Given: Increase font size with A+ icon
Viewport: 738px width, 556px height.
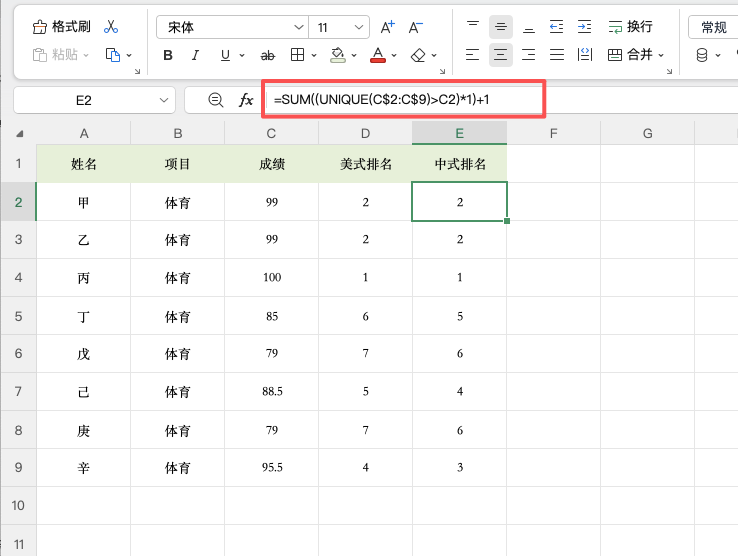Looking at the screenshot, I should tap(387, 27).
